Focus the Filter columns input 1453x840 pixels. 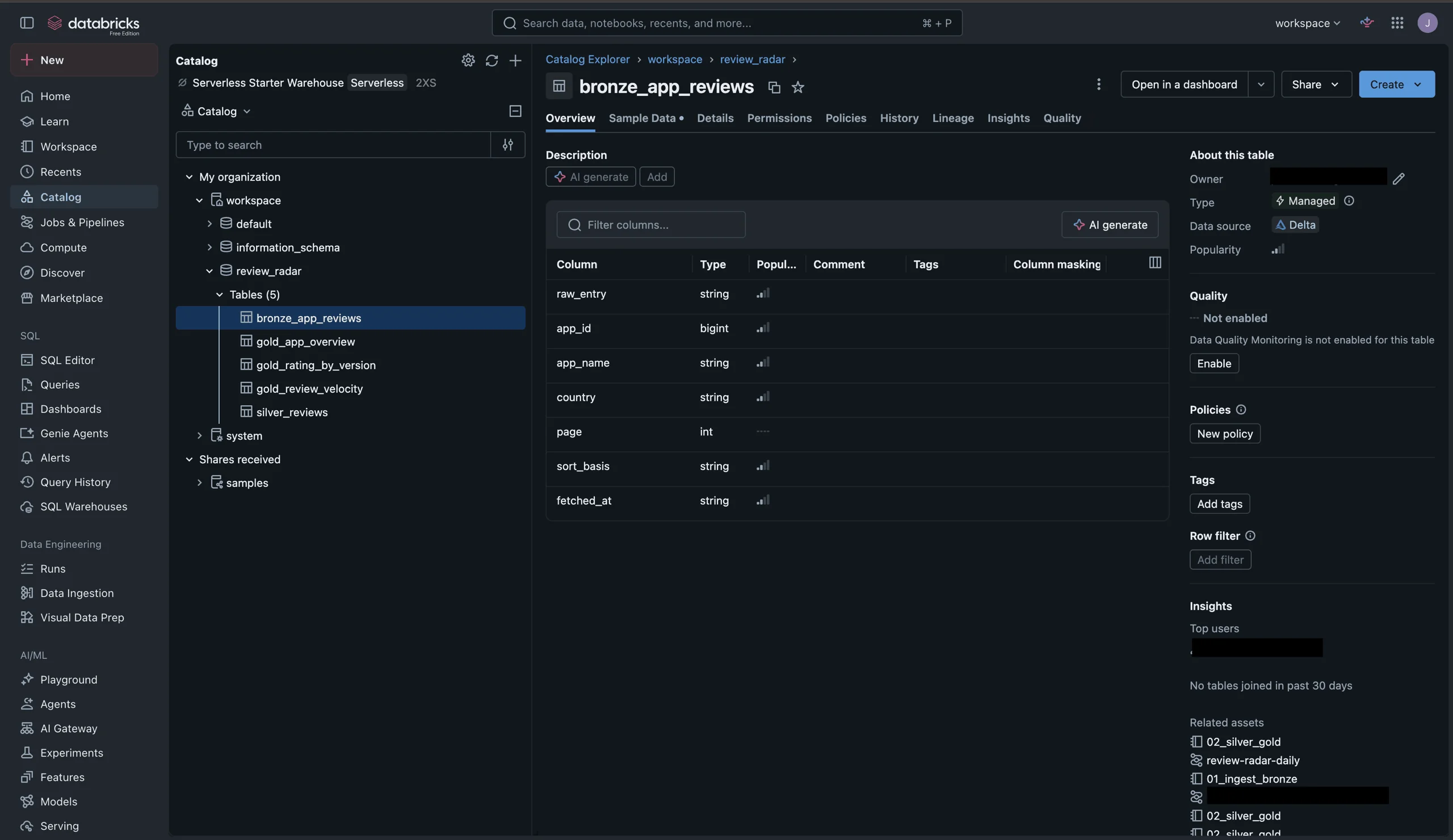tap(650, 224)
